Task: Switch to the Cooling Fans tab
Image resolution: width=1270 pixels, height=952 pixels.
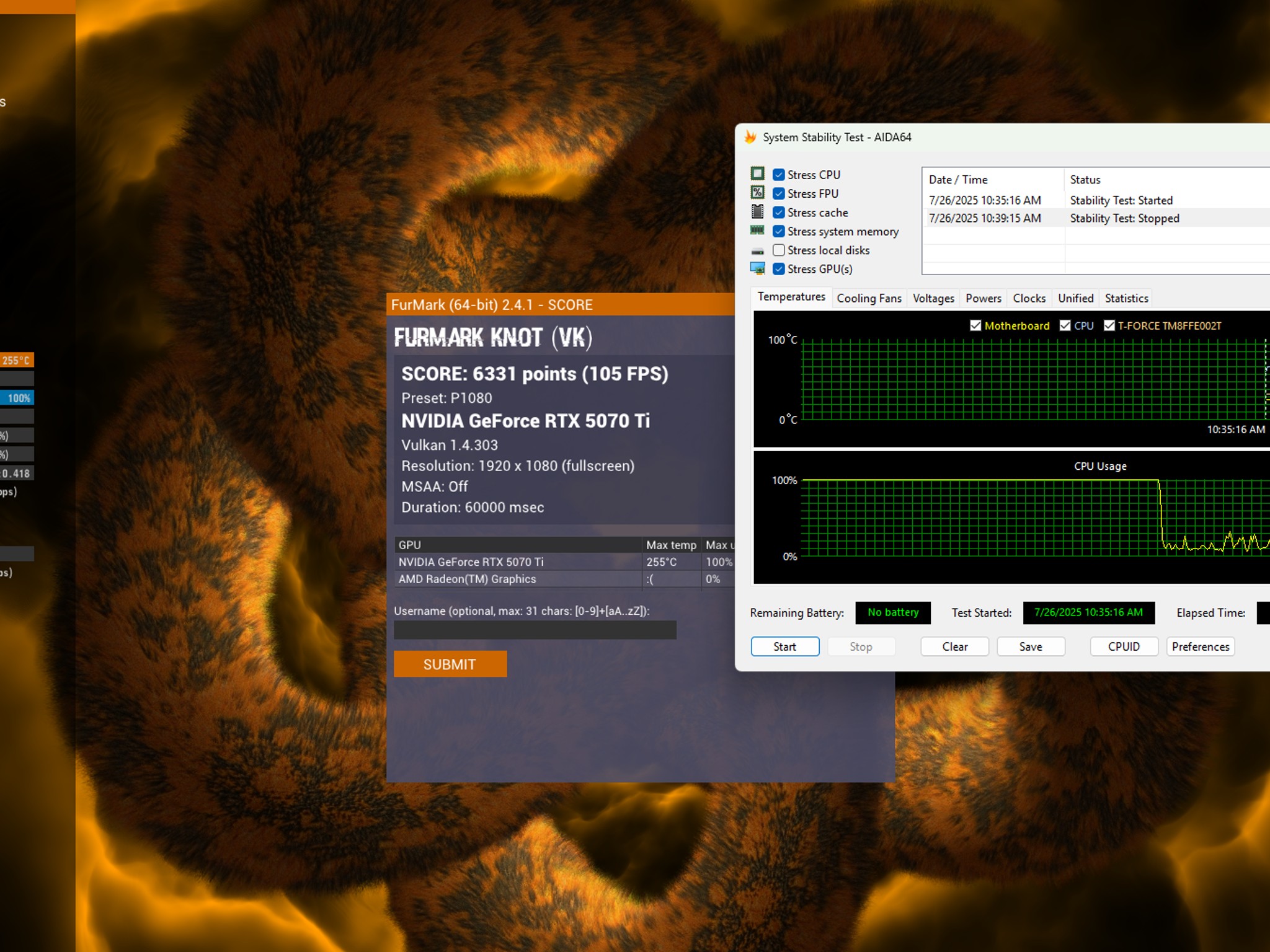Action: coord(869,298)
